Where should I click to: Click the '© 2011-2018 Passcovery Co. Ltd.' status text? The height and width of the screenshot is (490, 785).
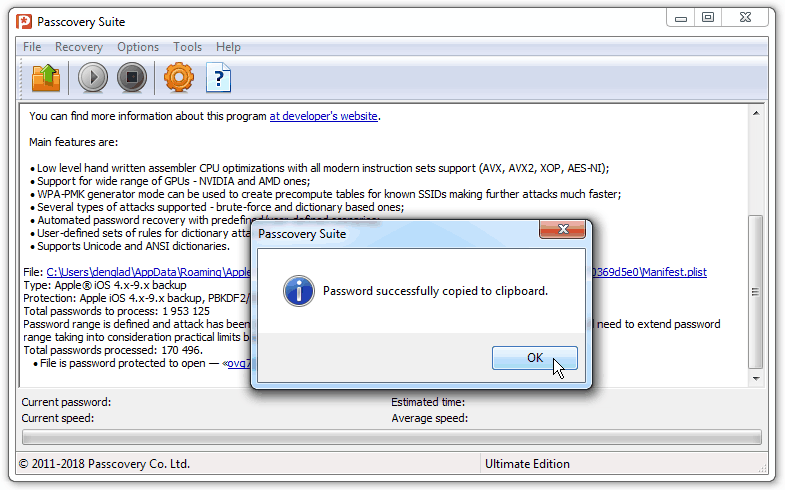(x=104, y=464)
